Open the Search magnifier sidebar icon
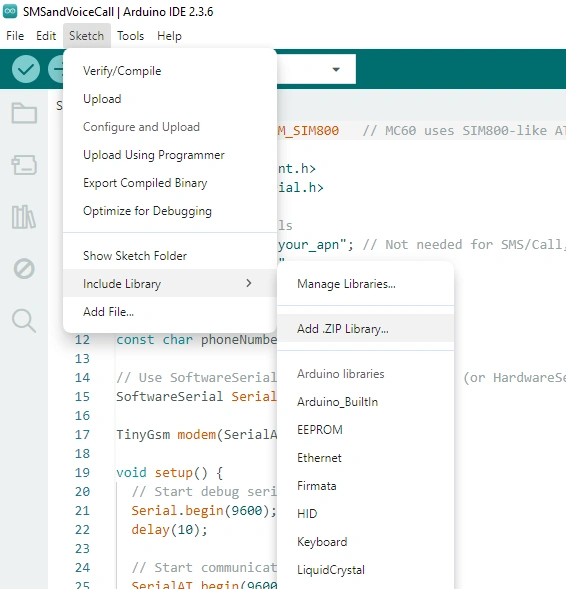Screen dimensions: 566x589 tap(24, 321)
